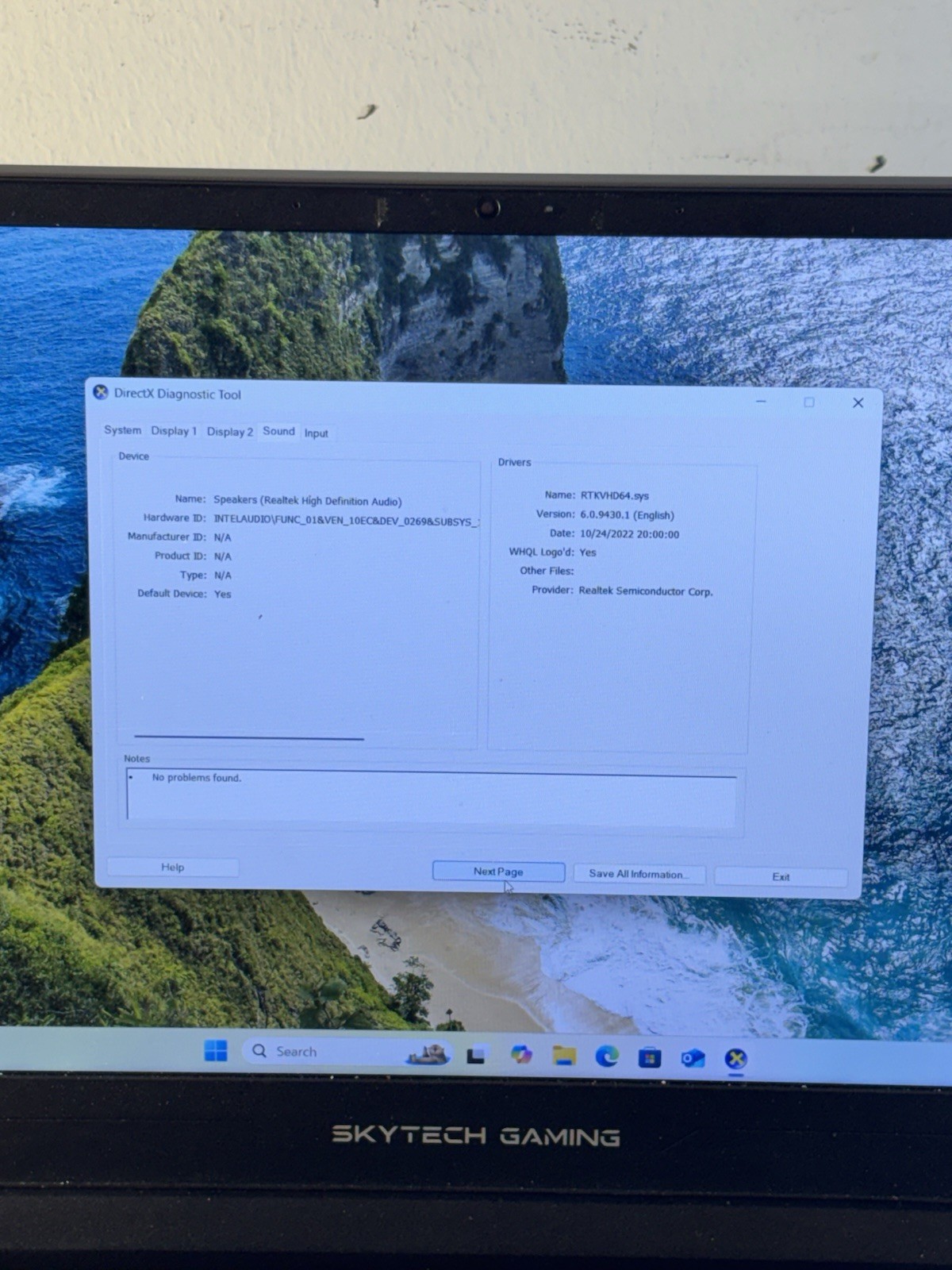Screen dimensions: 952x1270
Task: Click the 'No problems found.' note
Action: pos(197,778)
